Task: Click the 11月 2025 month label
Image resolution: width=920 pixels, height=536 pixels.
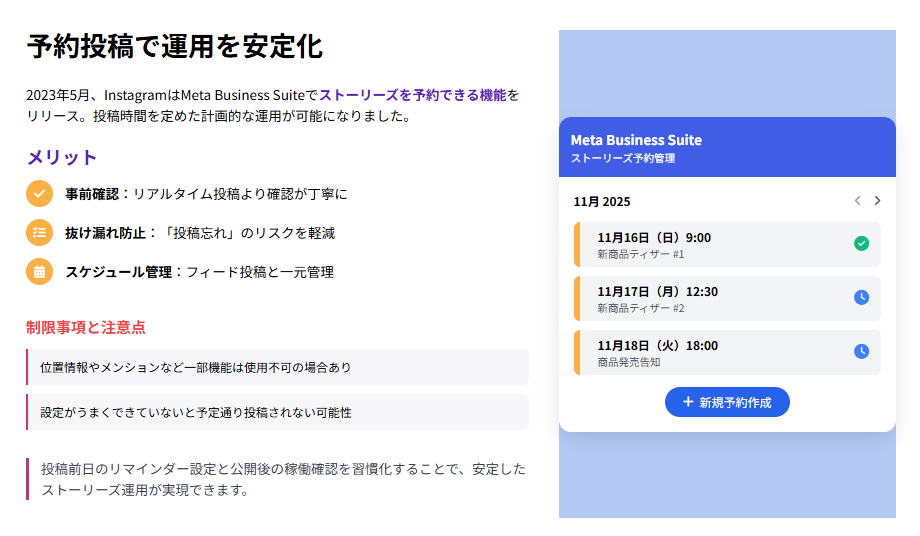Action: (602, 201)
